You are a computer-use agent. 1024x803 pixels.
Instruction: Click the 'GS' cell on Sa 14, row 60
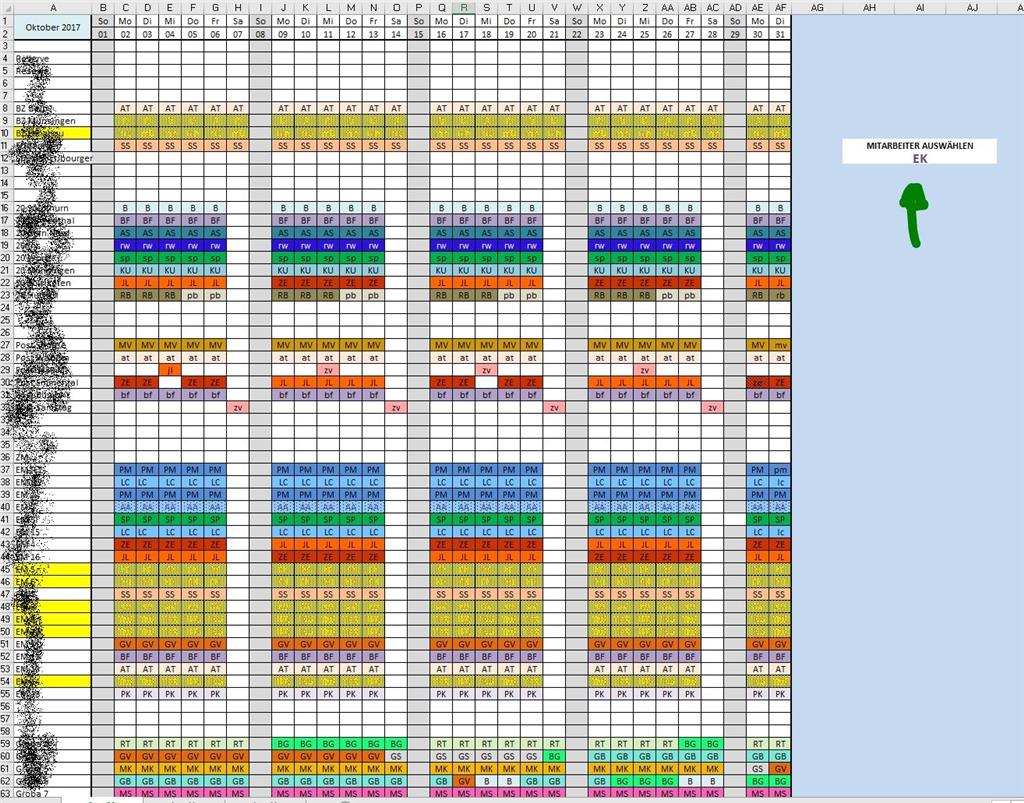(396, 756)
